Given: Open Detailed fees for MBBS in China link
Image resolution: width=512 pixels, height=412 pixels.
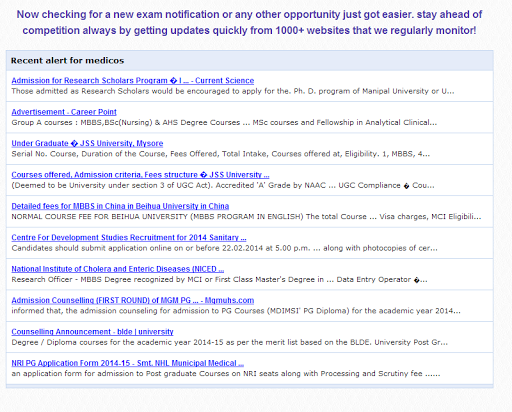Looking at the screenshot, I should click(120, 206).
